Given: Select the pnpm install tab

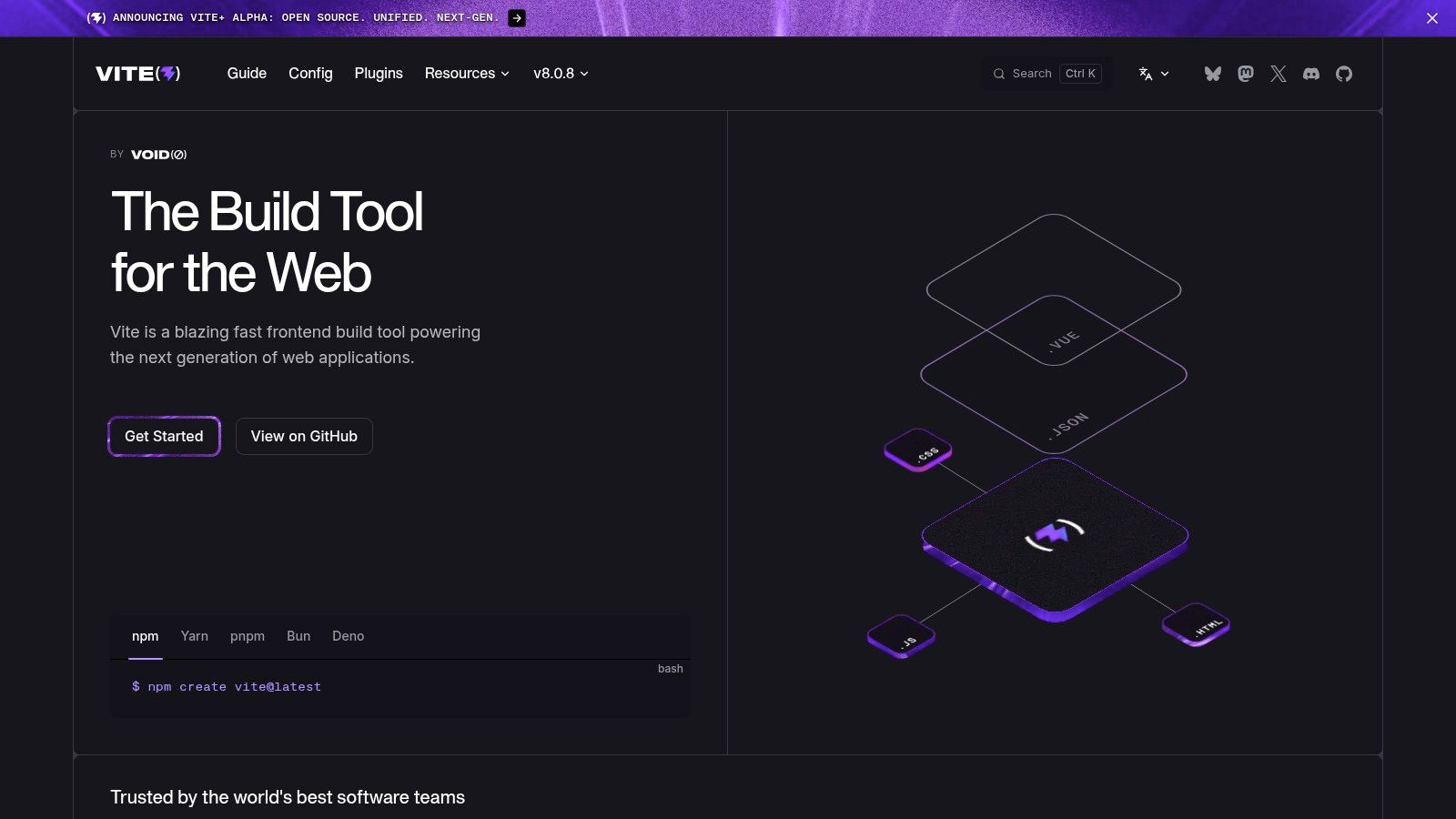Looking at the screenshot, I should point(248,636).
